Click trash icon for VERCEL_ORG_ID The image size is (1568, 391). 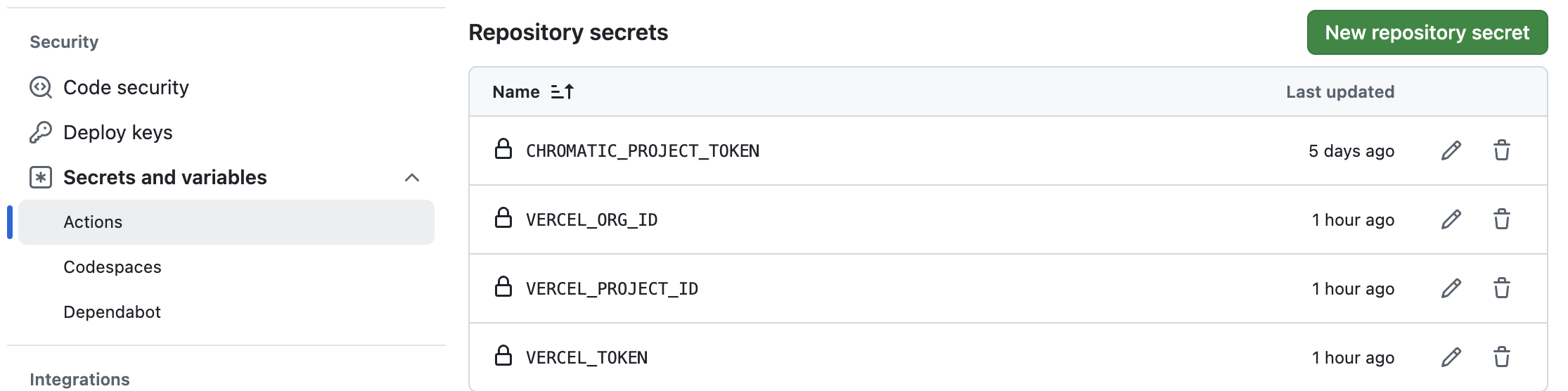(x=1502, y=219)
